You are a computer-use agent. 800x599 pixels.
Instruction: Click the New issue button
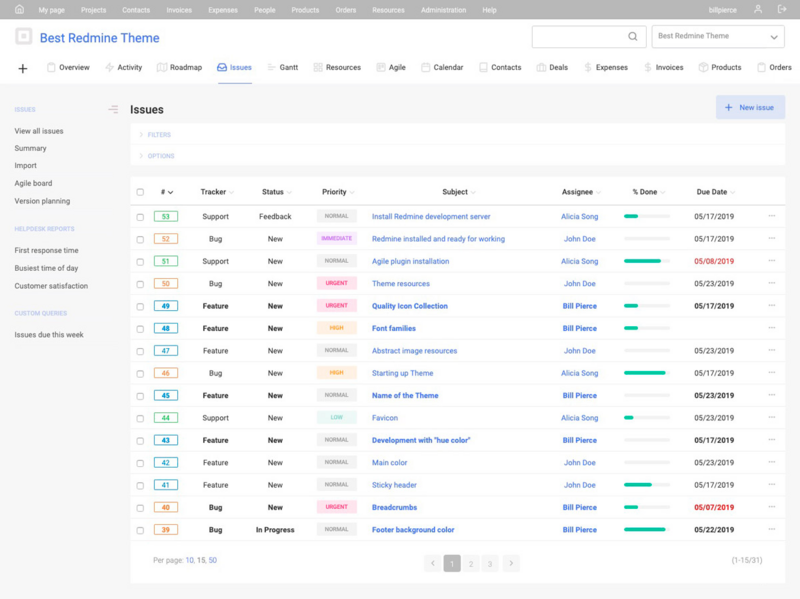(750, 107)
